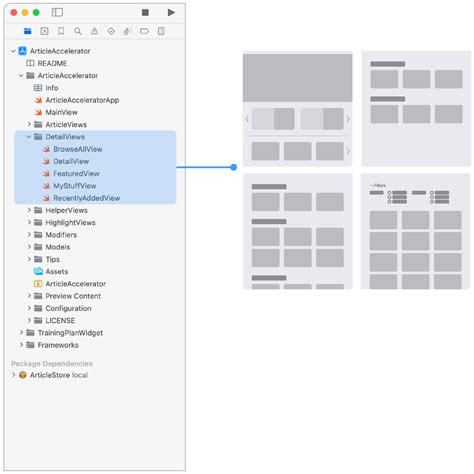Expand the Frameworks folder
Viewport: 474px width, 474px height.
(21, 345)
